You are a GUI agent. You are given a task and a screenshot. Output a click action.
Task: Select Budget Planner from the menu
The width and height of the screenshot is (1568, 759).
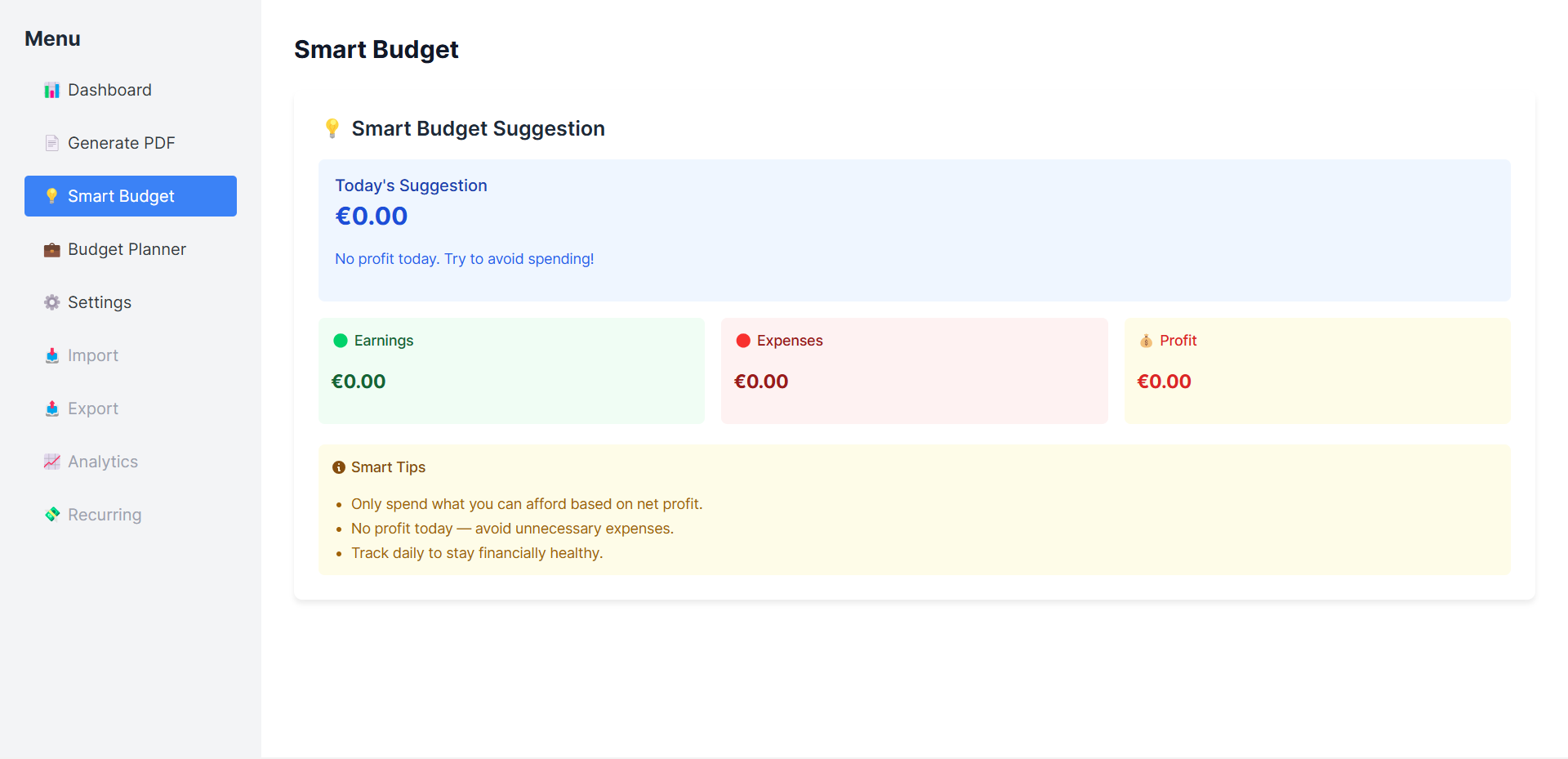click(x=127, y=249)
